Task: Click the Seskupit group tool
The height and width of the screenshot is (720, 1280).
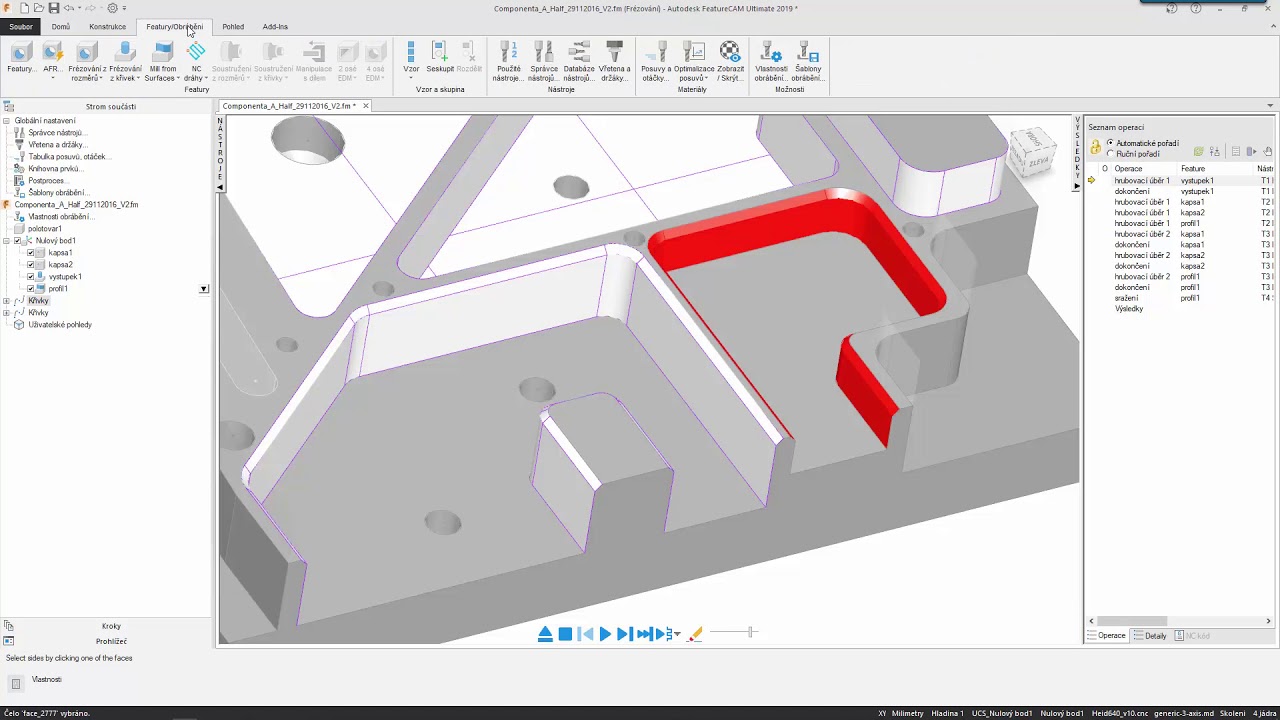Action: pos(440,58)
